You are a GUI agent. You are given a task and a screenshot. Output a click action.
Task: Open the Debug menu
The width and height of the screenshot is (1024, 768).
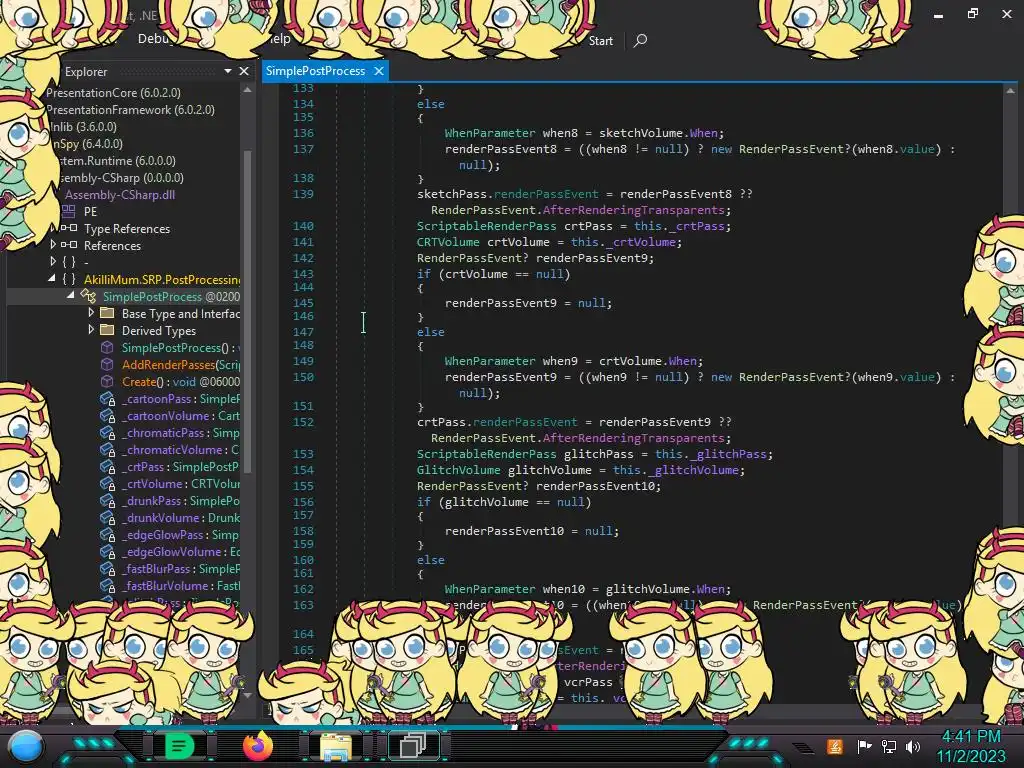coord(154,39)
